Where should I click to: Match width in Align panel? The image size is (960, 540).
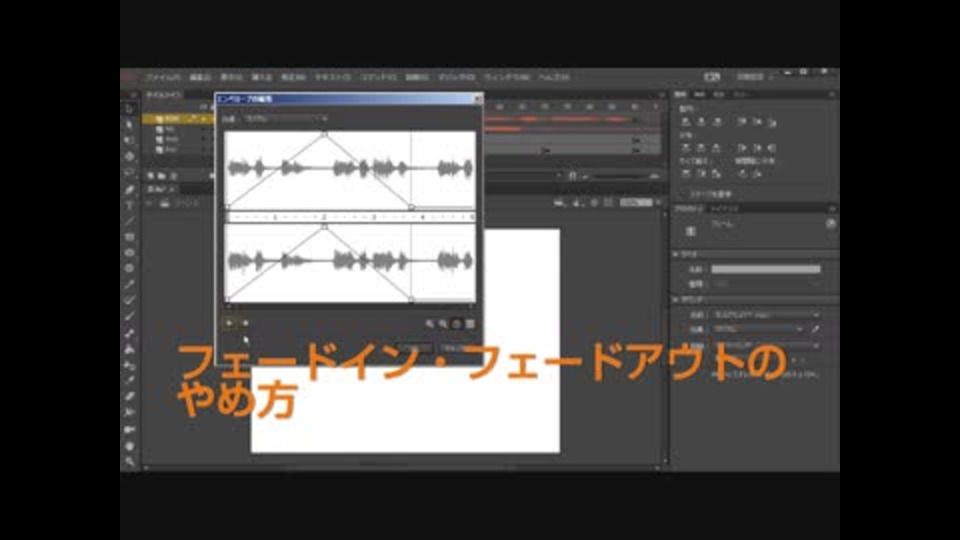click(686, 174)
